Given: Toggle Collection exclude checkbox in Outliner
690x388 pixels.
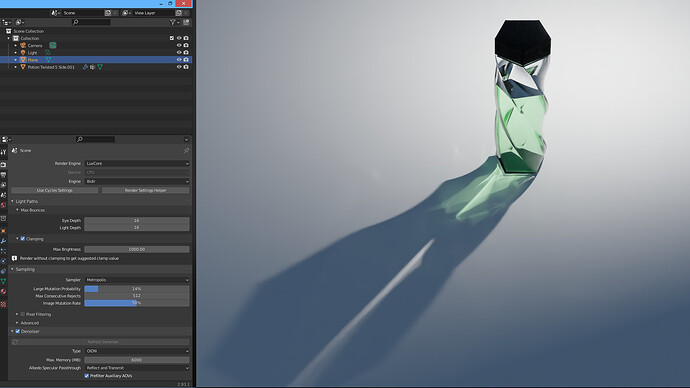Looking at the screenshot, I should 172,38.
